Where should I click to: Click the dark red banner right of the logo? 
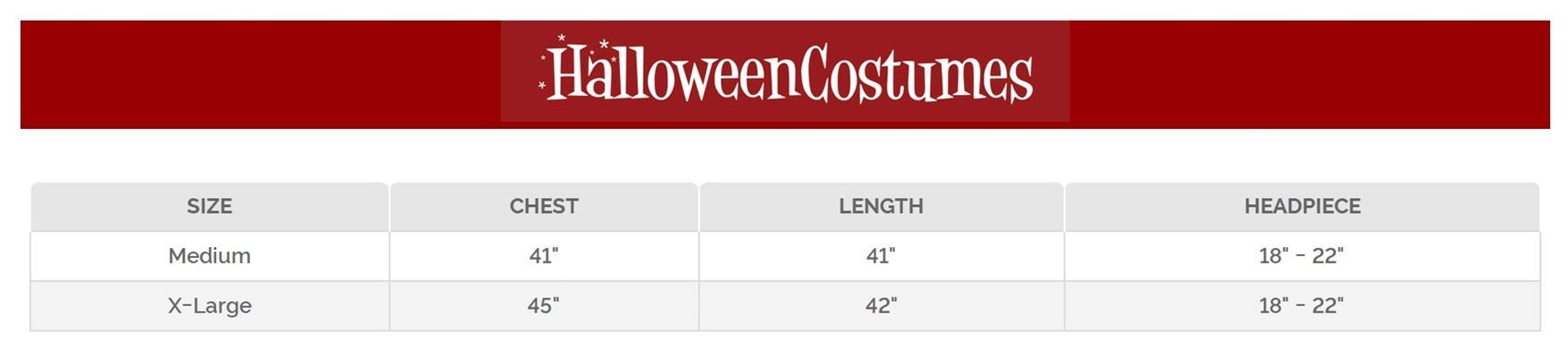pyautogui.click(x=1308, y=74)
